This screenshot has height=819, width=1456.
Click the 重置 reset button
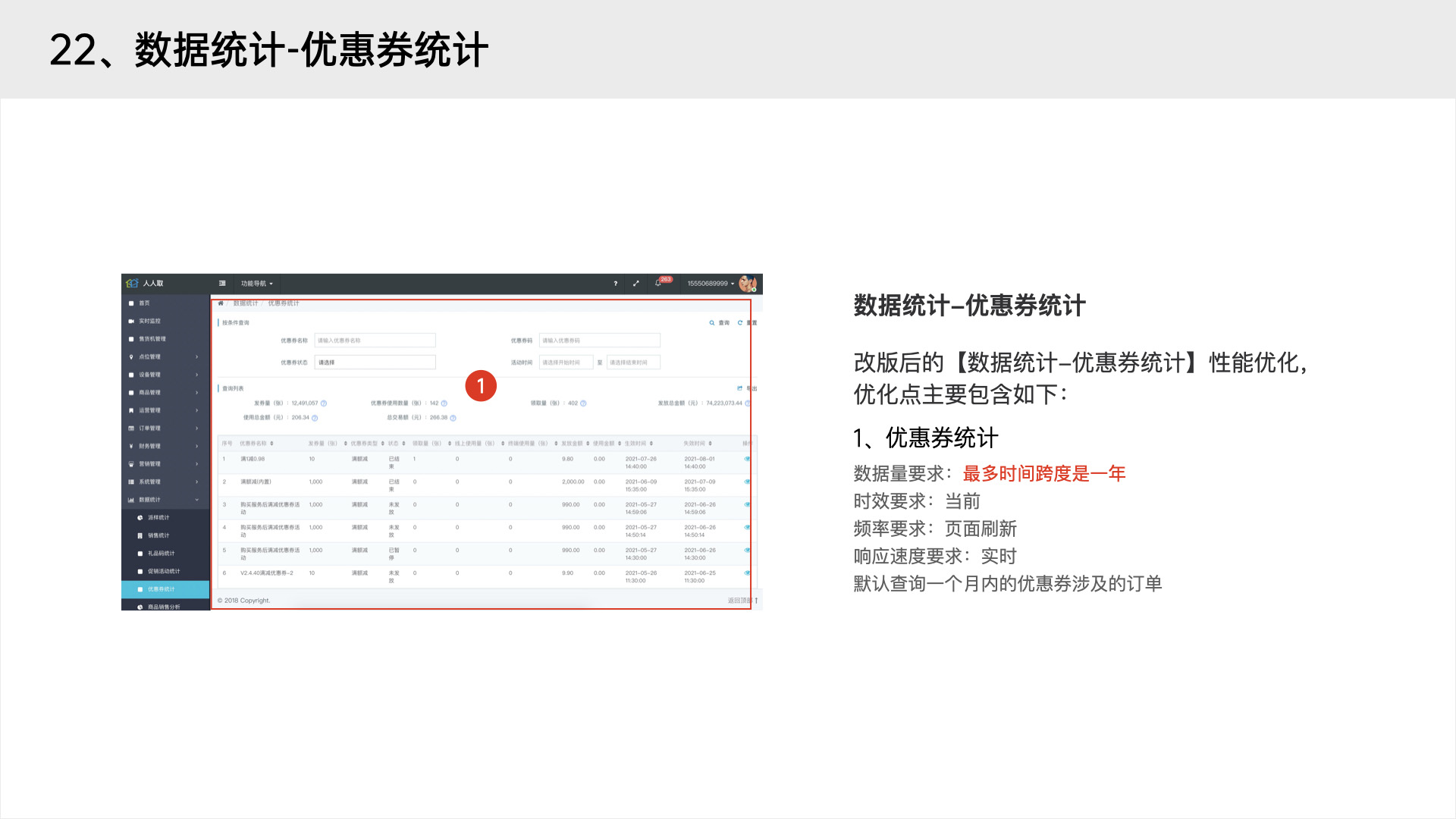(x=747, y=323)
